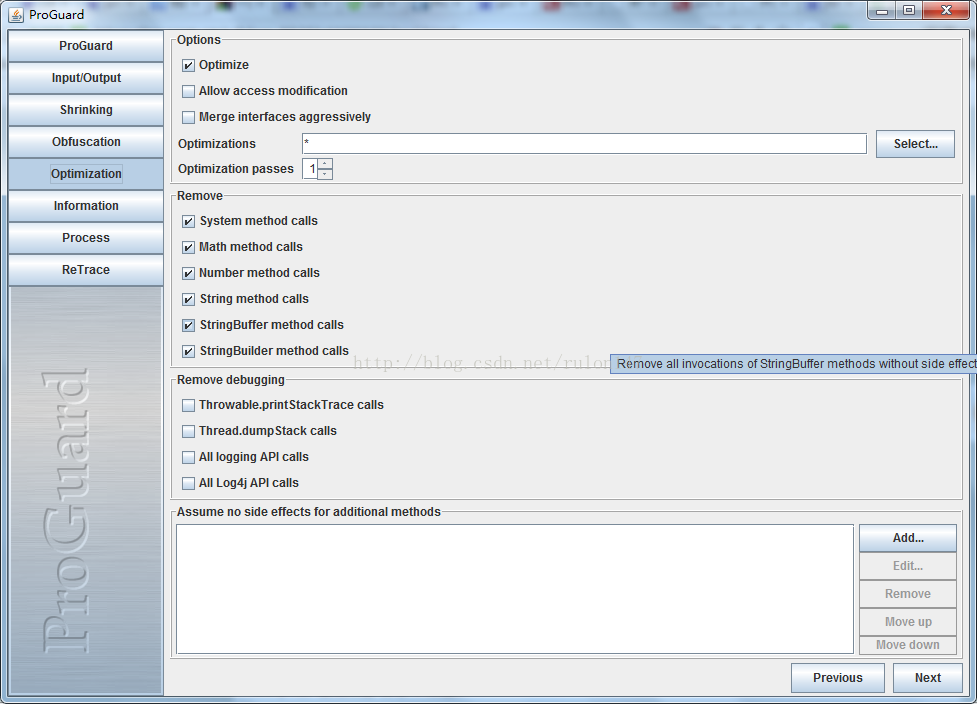Image resolution: width=977 pixels, height=704 pixels.
Task: Open the Obfuscation tab
Action: click(x=86, y=142)
